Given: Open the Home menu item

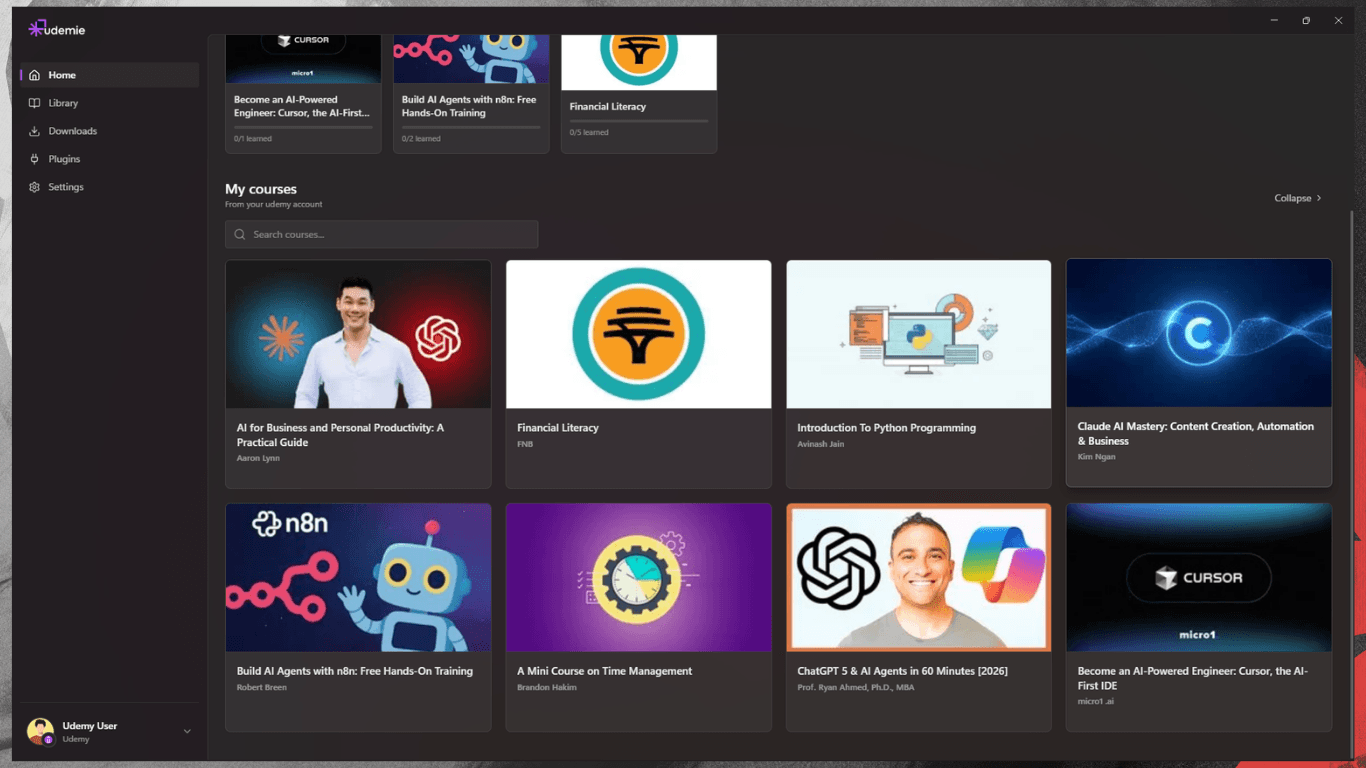Looking at the screenshot, I should pos(109,75).
